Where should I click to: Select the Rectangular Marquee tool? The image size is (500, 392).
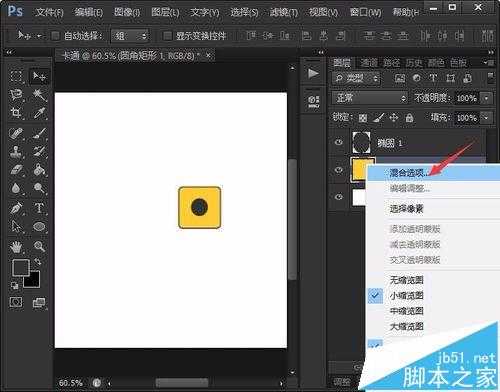pos(16,76)
